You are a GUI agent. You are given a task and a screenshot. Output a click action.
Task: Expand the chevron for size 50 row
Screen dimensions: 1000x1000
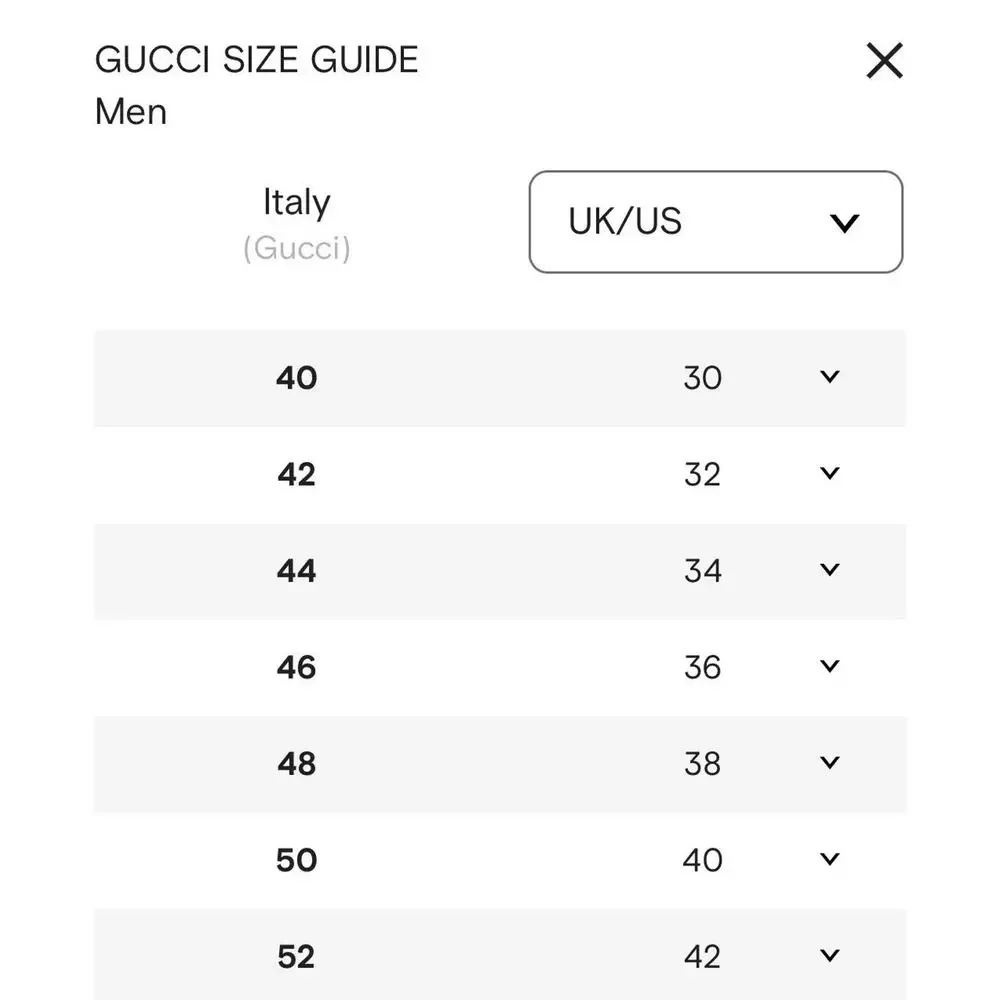[830, 859]
